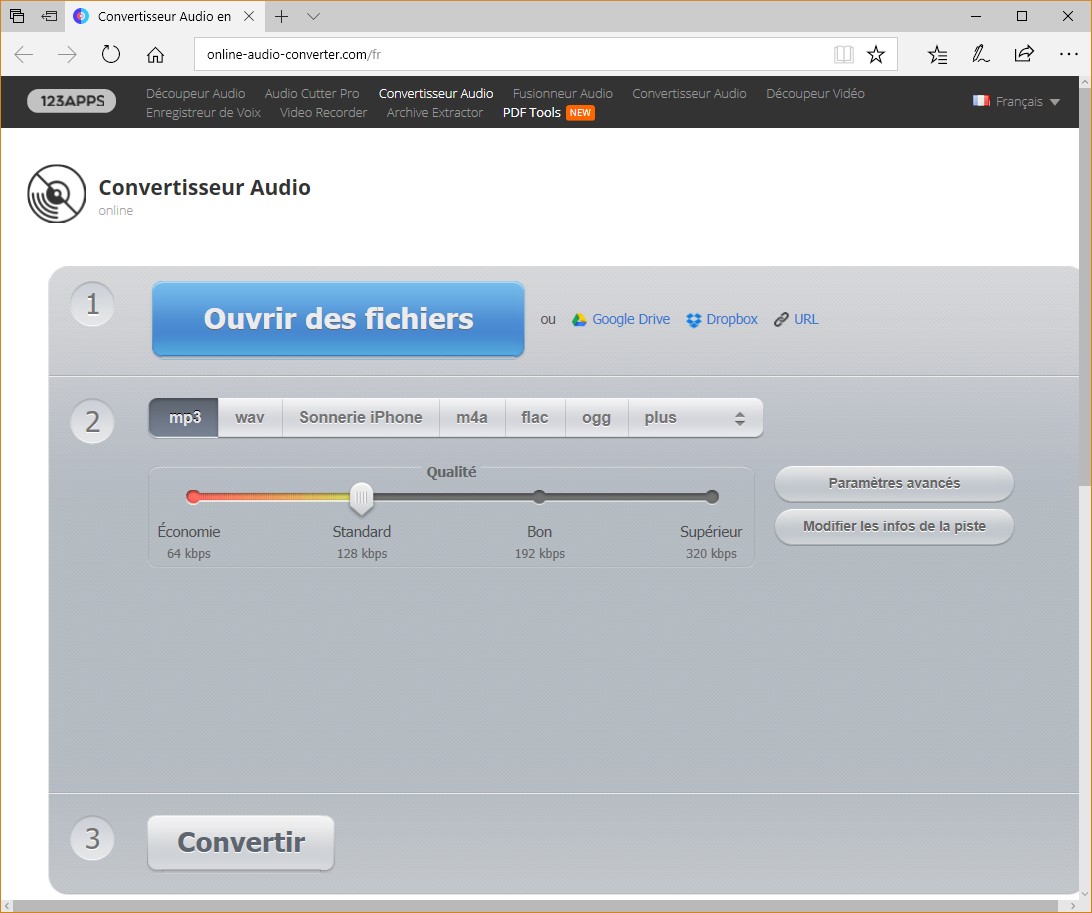The height and width of the screenshot is (913, 1092).
Task: Open the favorites hub icon
Action: [x=937, y=55]
